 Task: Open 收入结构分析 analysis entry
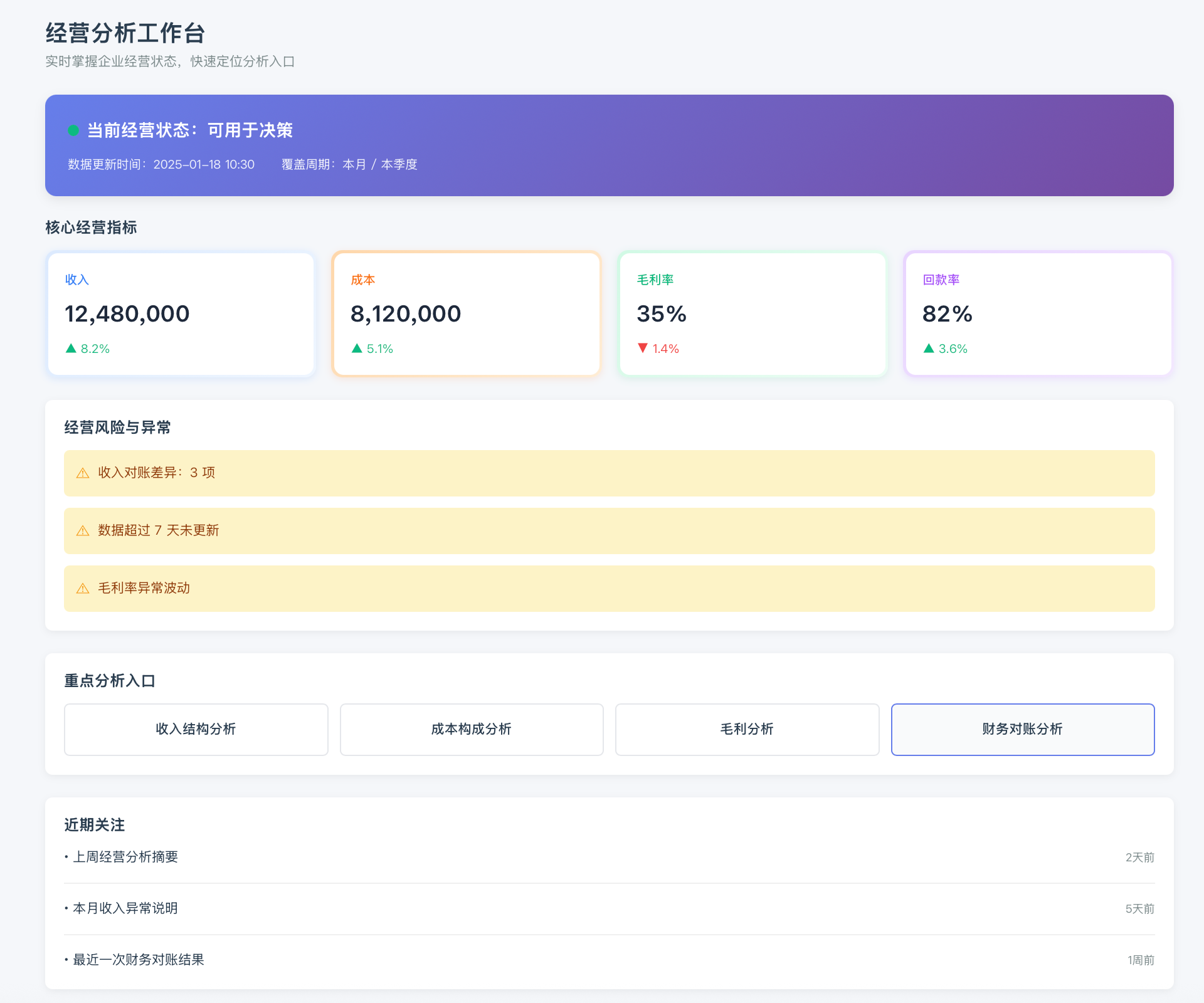click(x=196, y=729)
